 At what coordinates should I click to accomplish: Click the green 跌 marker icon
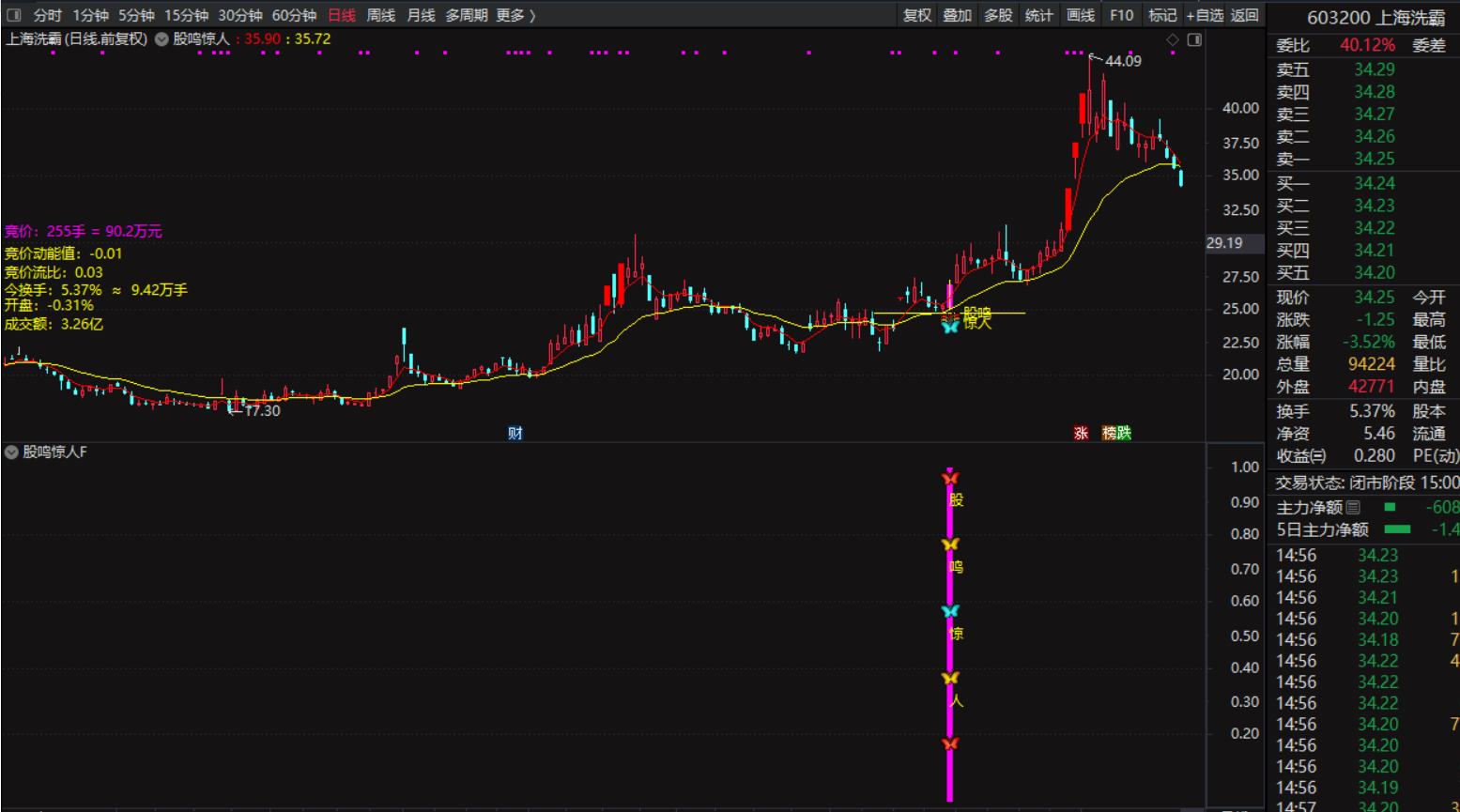(x=1124, y=433)
